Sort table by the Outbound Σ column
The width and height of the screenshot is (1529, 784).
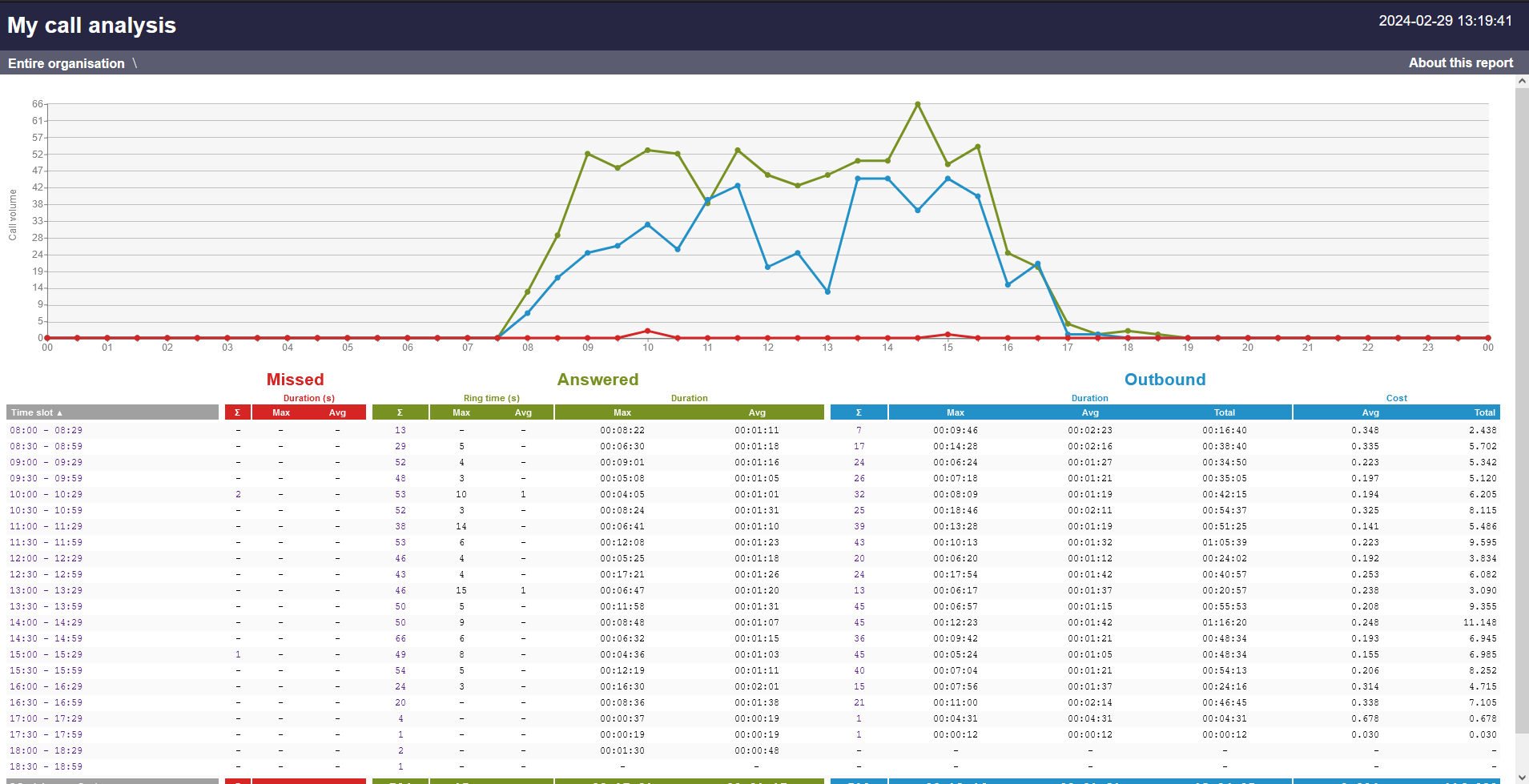[859, 412]
